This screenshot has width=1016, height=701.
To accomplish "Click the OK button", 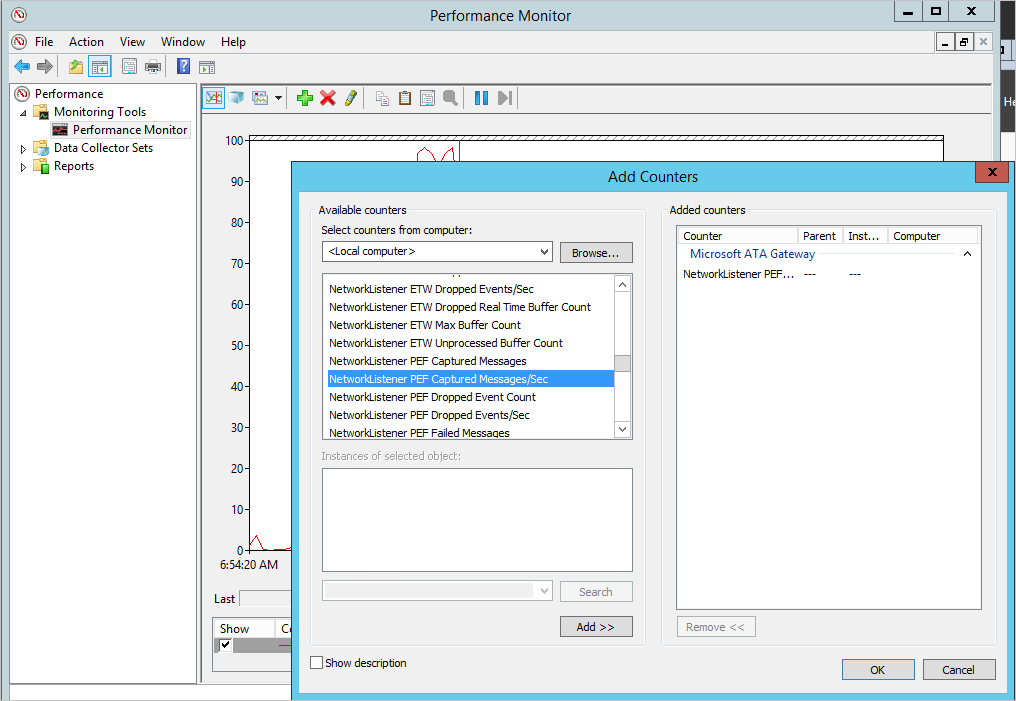I will point(878,670).
